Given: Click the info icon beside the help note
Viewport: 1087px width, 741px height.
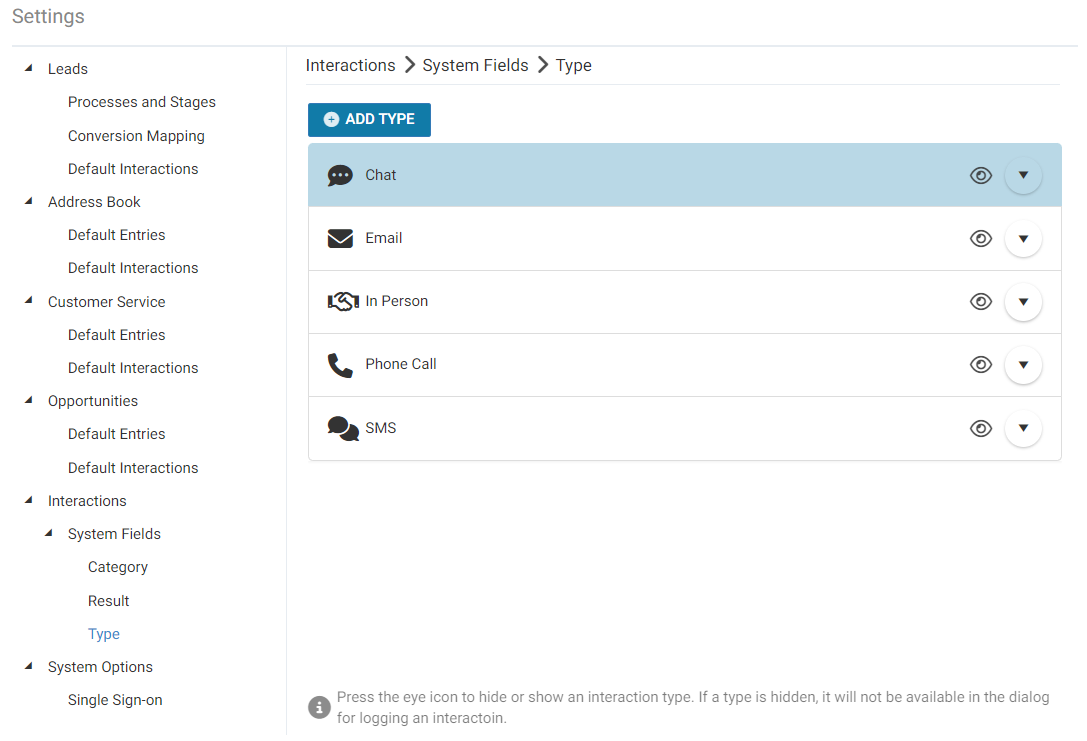Looking at the screenshot, I should pyautogui.click(x=319, y=708).
